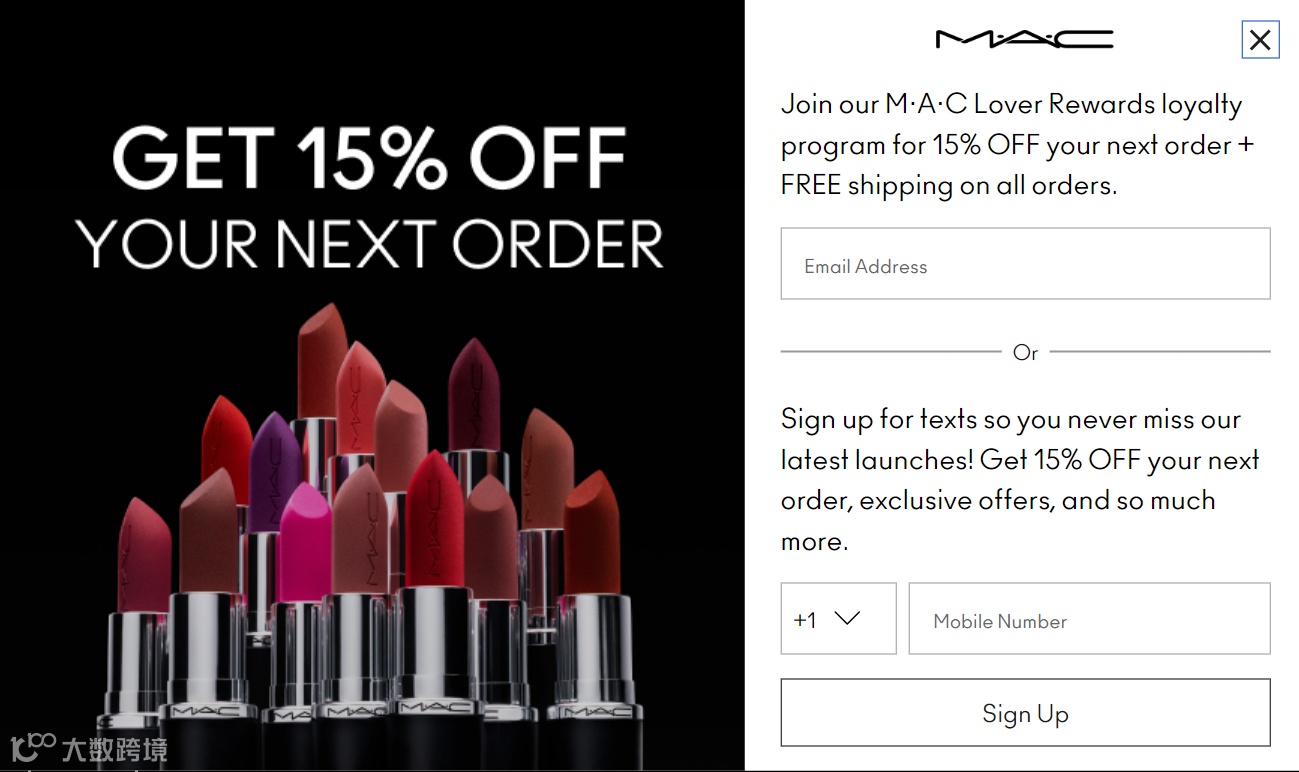
Task: Choose the bright red front-center lipstick
Action: click(x=434, y=520)
